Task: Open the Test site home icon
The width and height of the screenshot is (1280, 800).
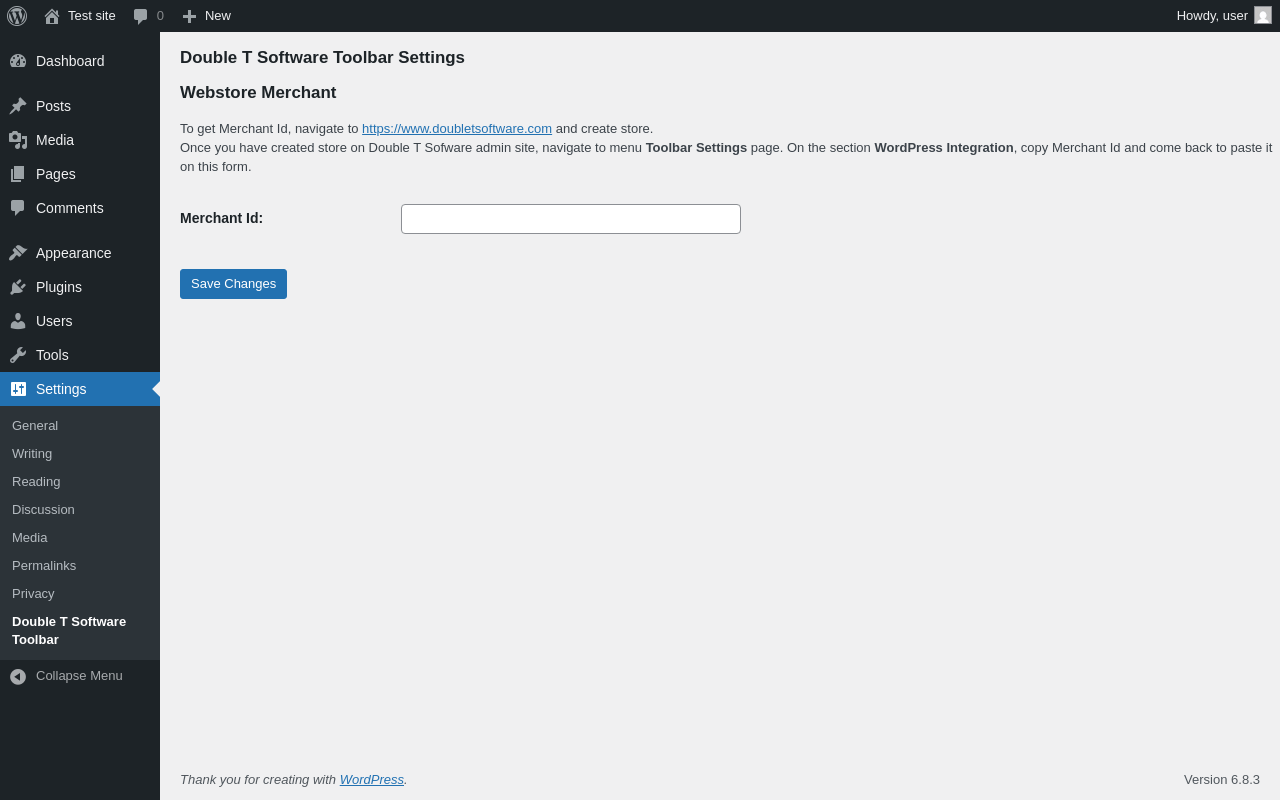Action: point(52,16)
